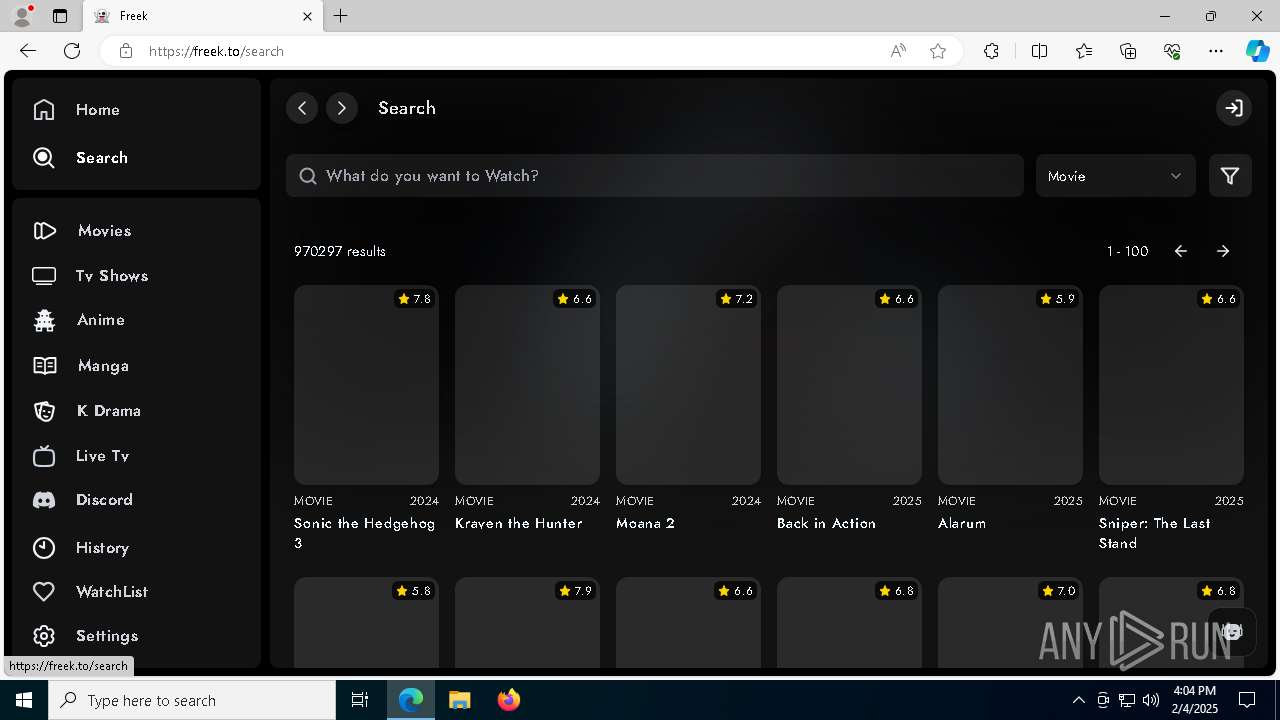Open browser Collections
1280x720 pixels.
1128,51
